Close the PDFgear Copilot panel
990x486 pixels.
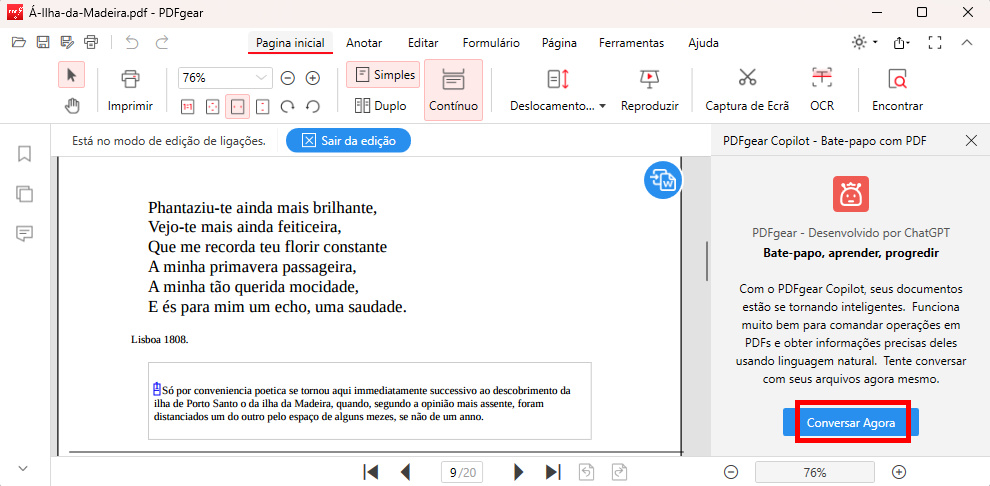coord(972,141)
